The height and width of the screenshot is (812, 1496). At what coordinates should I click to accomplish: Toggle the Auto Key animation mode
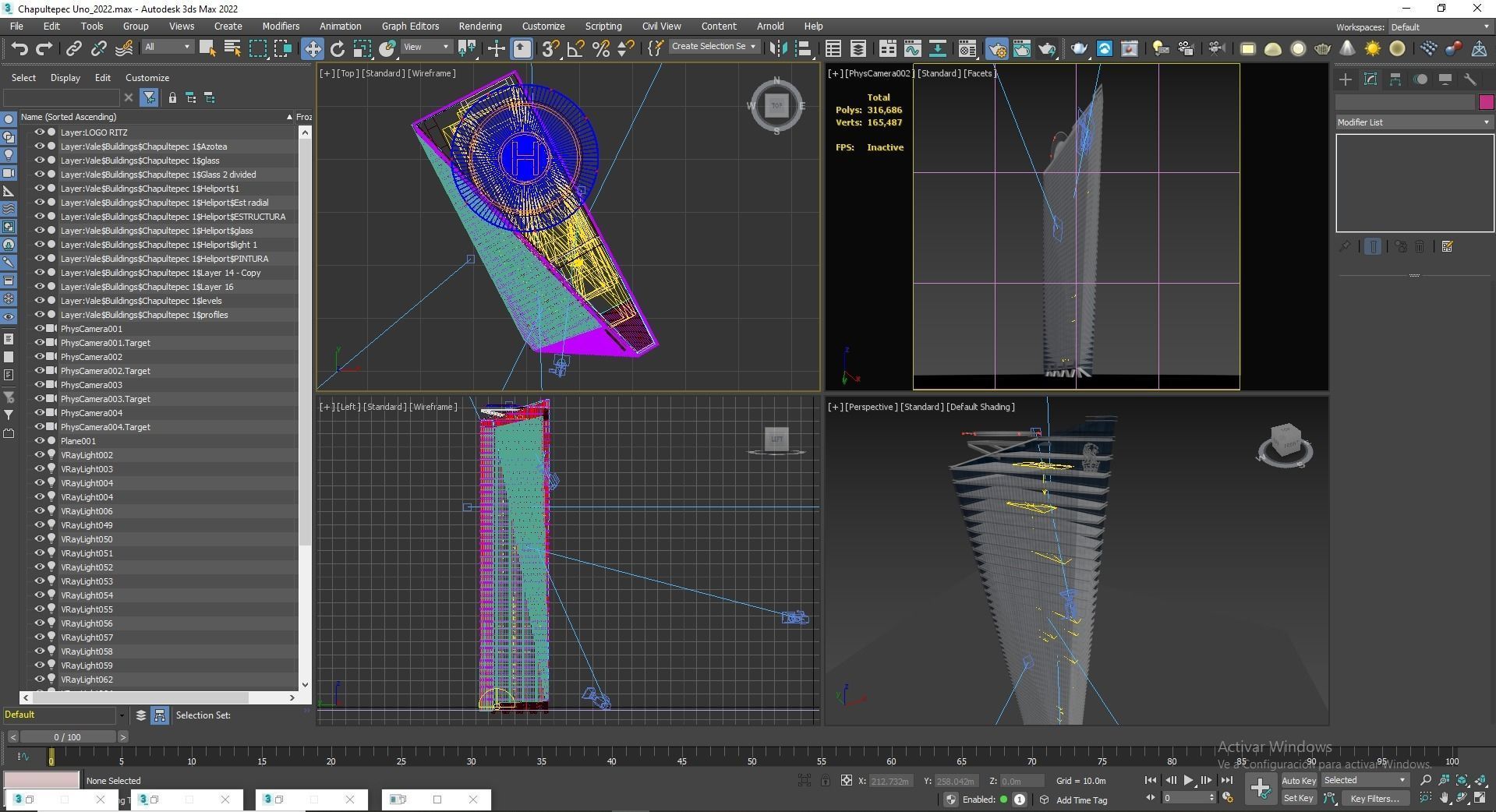1299,780
